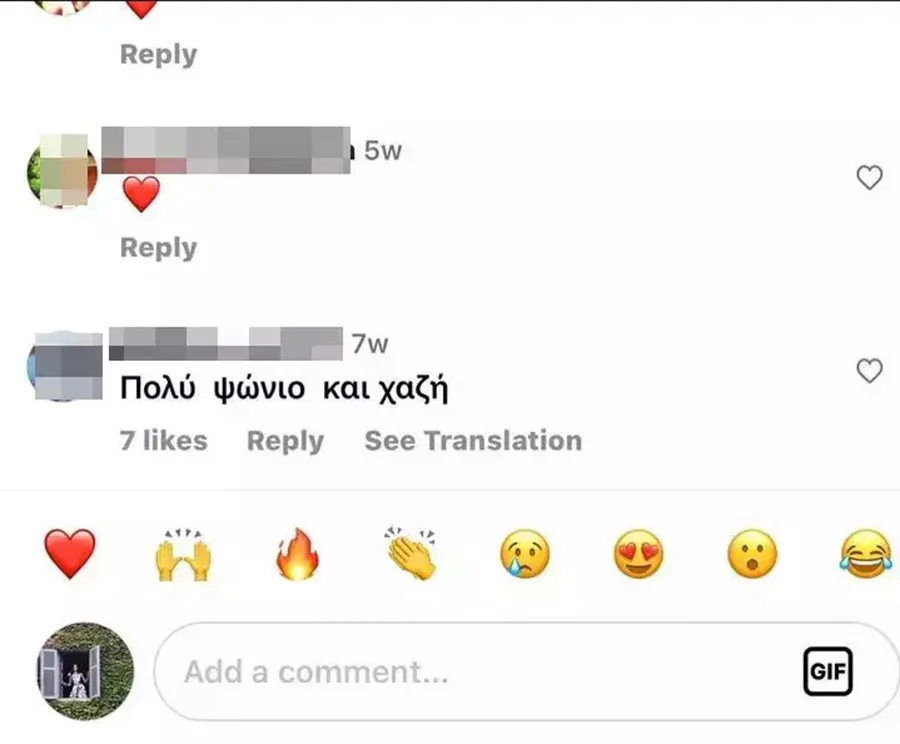View the 7 likes list
The height and width of the screenshot is (744, 900).
(x=164, y=441)
